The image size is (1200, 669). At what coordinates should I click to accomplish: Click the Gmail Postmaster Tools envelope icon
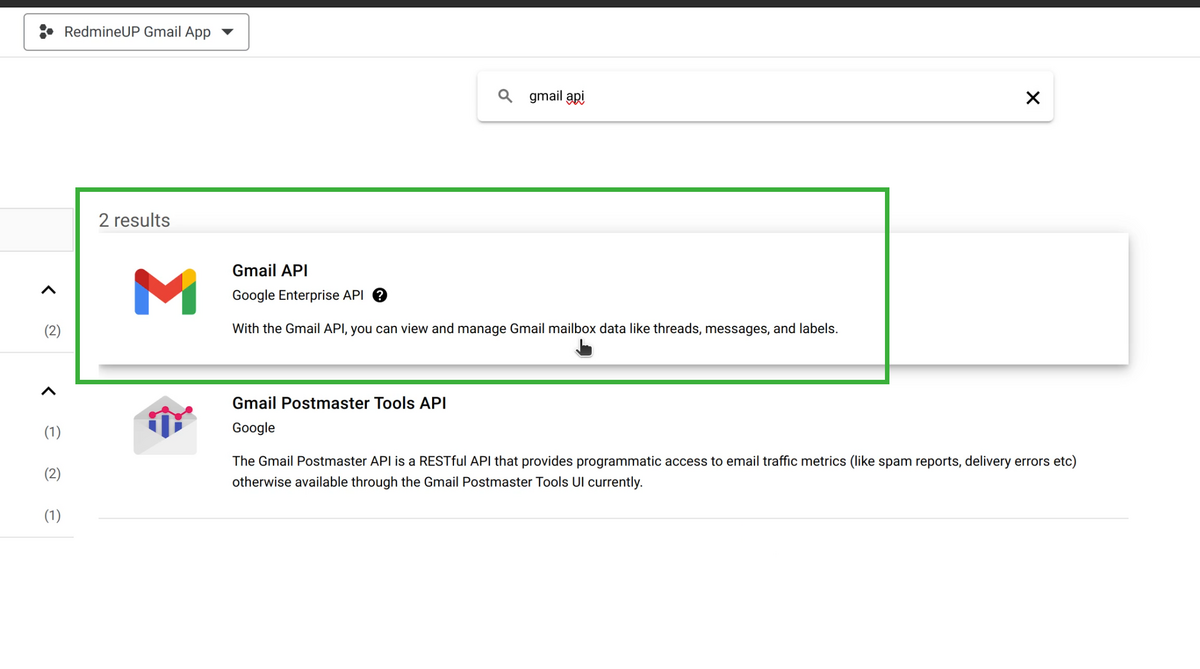click(x=164, y=424)
